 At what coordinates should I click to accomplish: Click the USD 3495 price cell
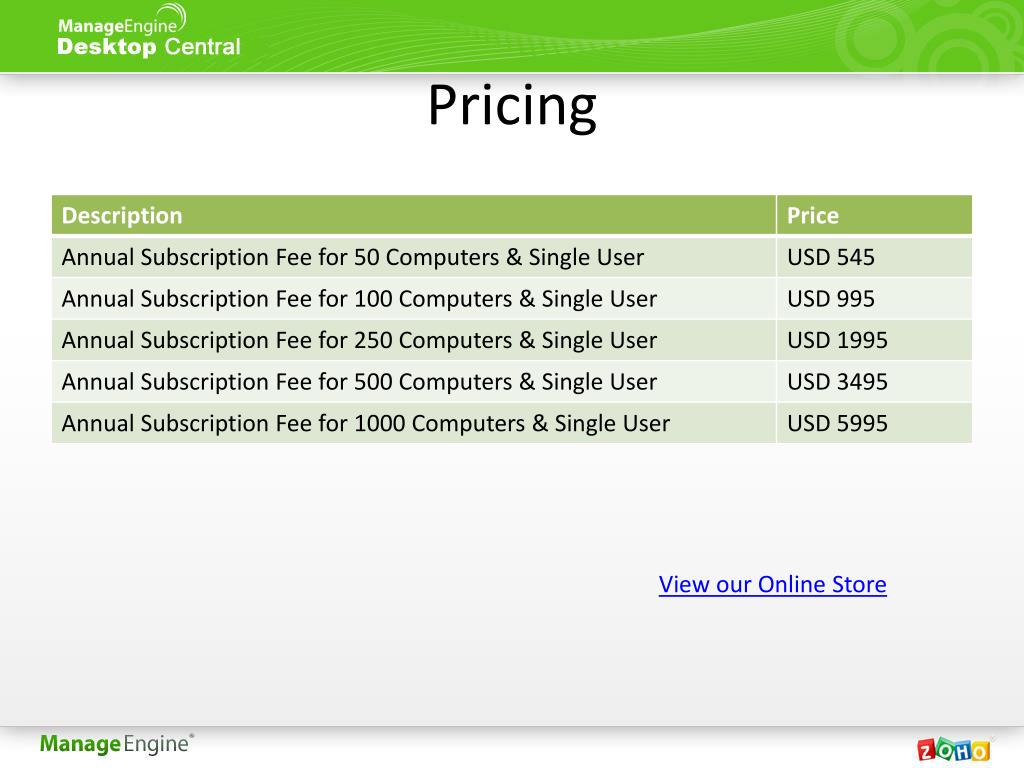[874, 381]
